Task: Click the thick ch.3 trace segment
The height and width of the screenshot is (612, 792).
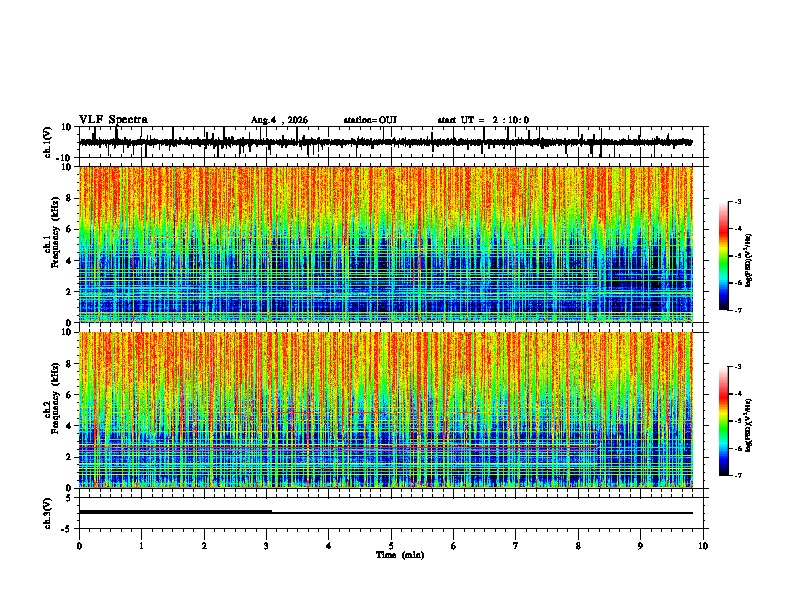Action: [x=175, y=512]
